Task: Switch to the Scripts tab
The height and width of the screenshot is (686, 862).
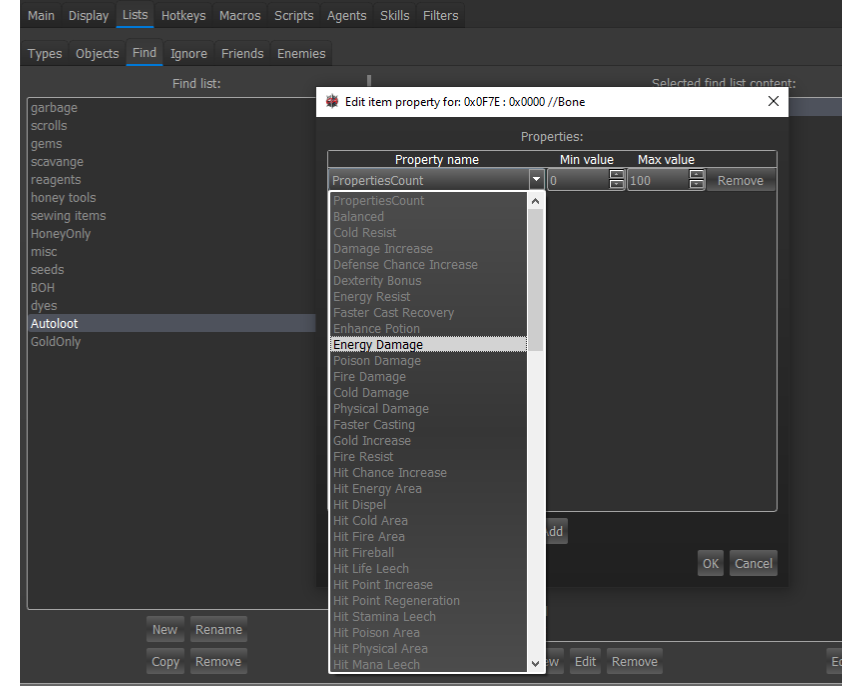Action: [x=294, y=15]
